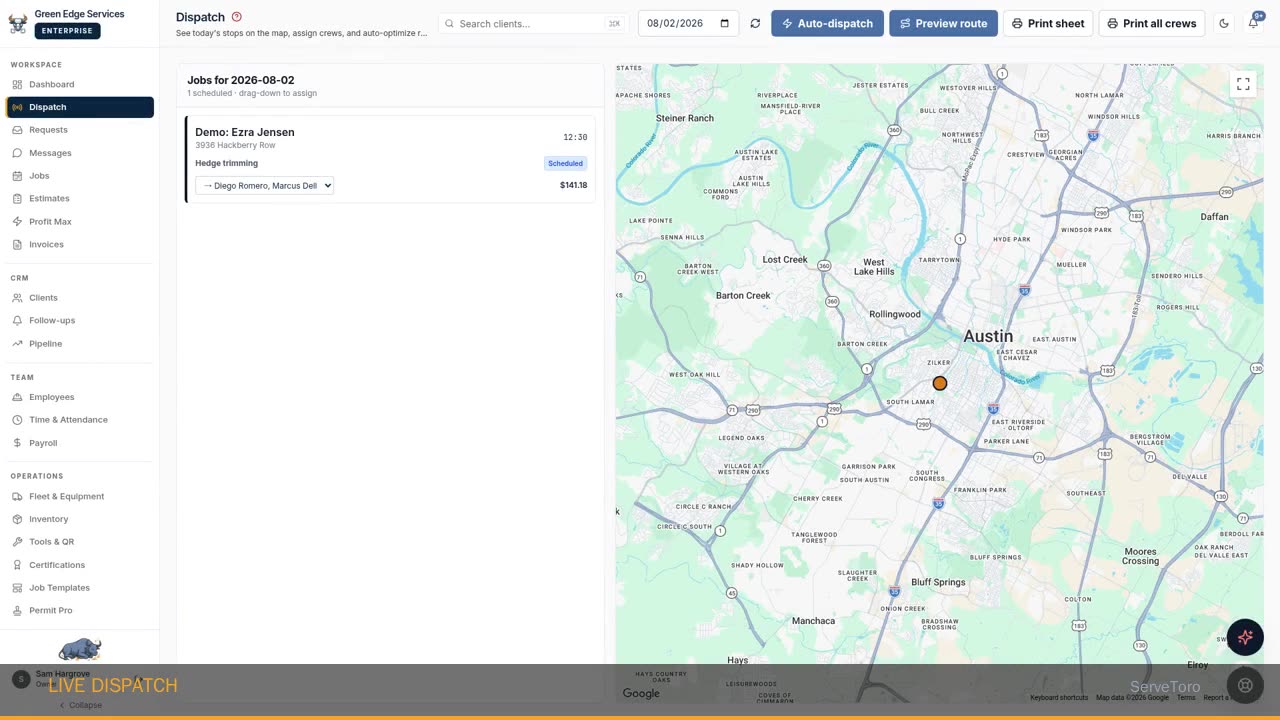Open Google Maps Terms link
Screen dimensions: 1280x720
1186,697
